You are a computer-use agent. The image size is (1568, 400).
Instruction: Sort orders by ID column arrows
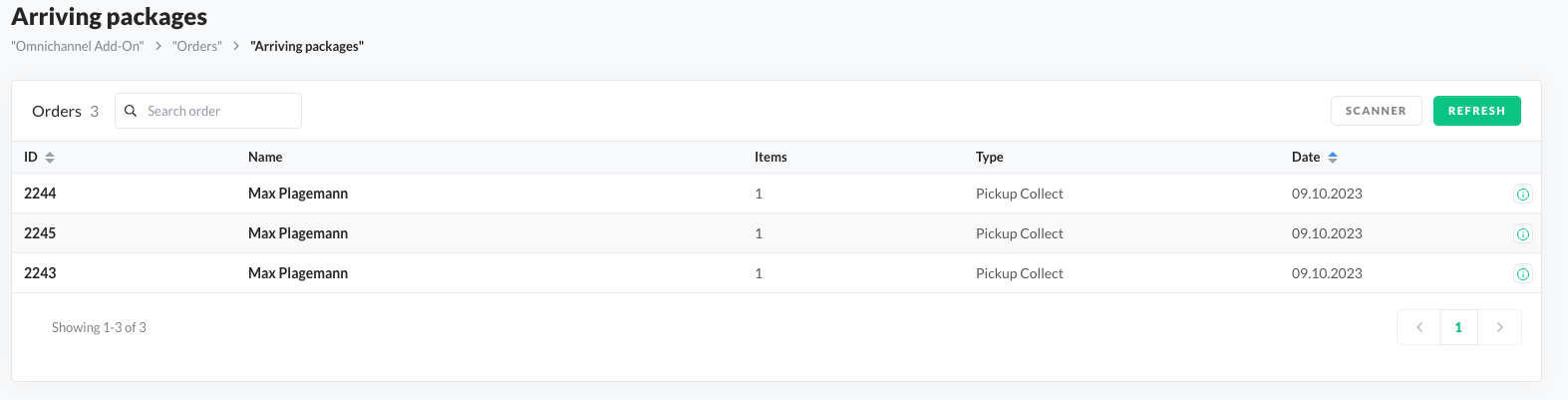tap(50, 158)
